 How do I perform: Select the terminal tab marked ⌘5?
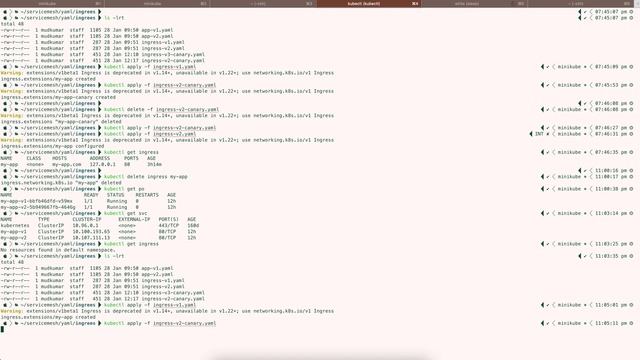point(474,4)
